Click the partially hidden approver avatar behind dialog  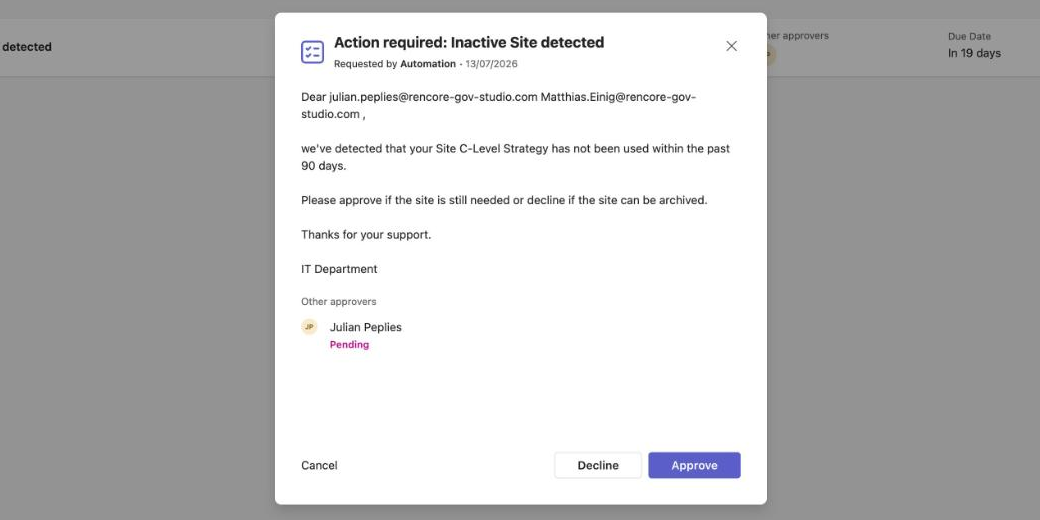[x=771, y=55]
